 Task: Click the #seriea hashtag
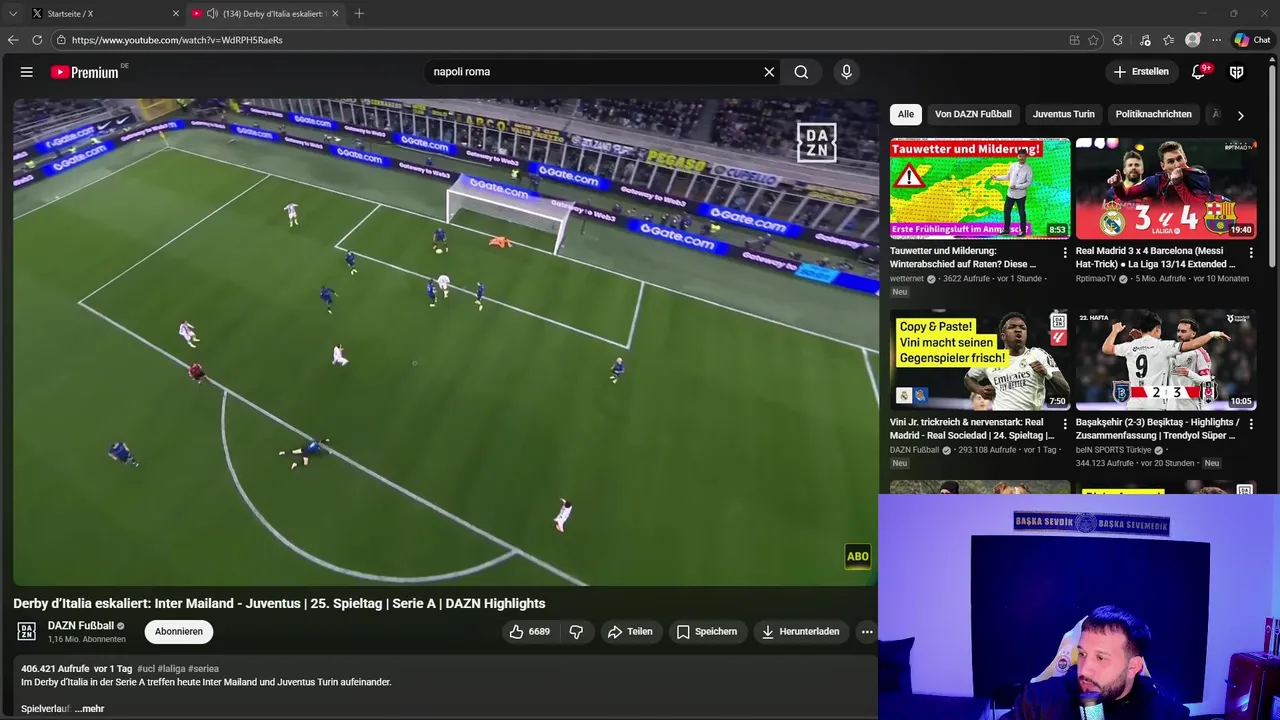click(x=203, y=669)
